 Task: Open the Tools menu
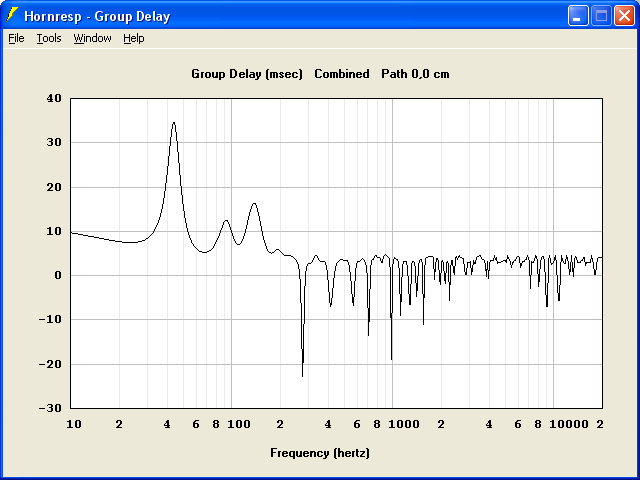point(49,38)
